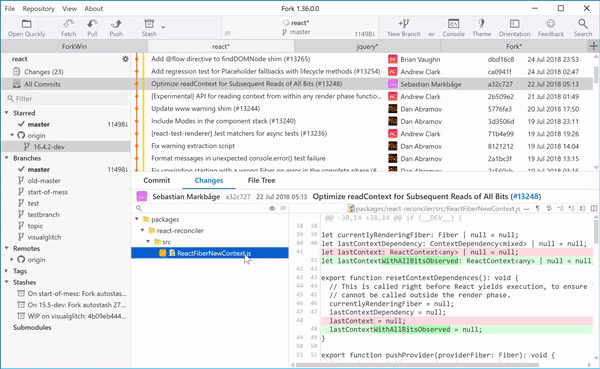The width and height of the screenshot is (600, 369).
Task: Collapse the Starred section
Action: (7, 113)
